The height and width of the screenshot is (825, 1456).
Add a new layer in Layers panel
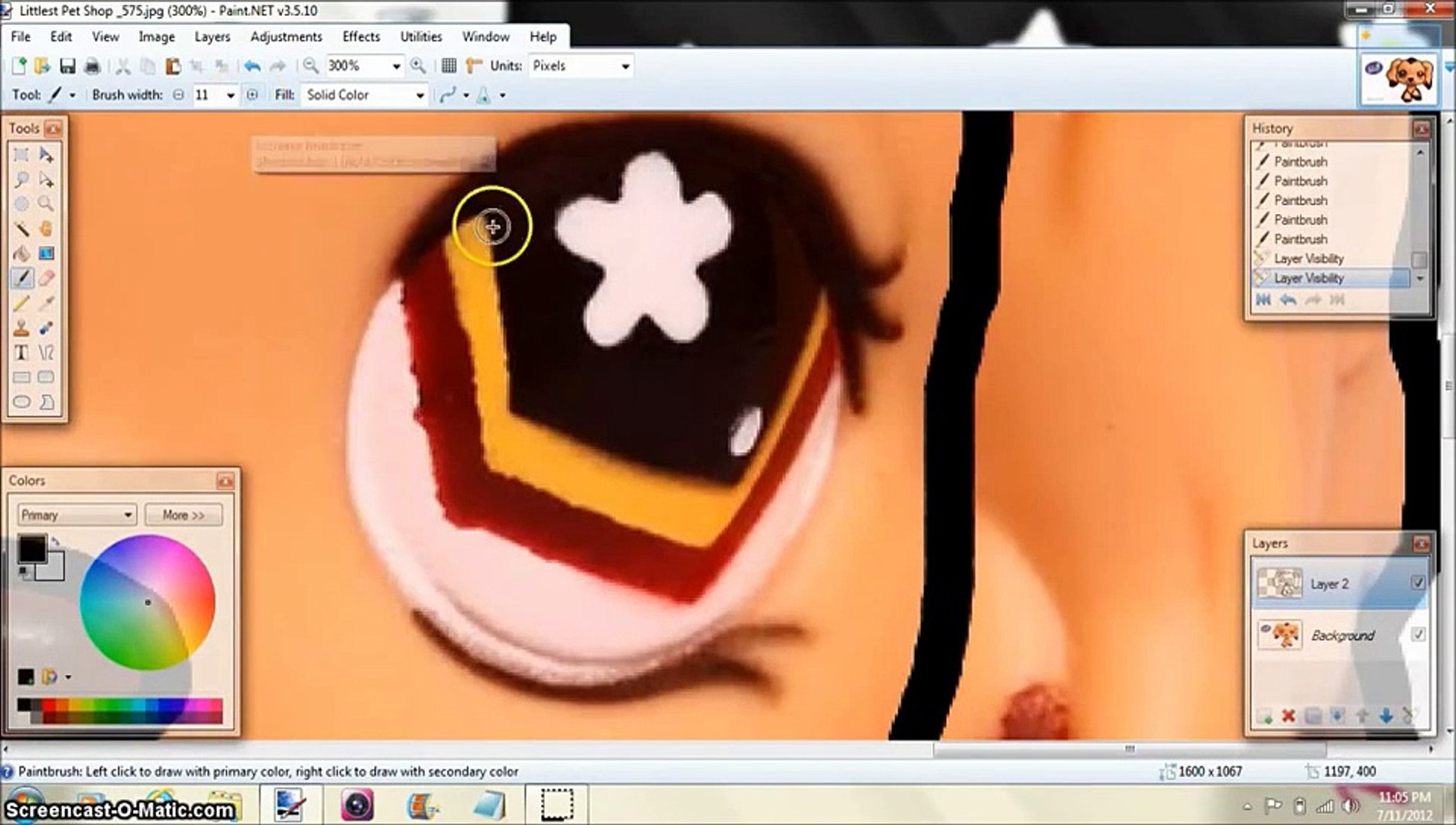point(1264,716)
